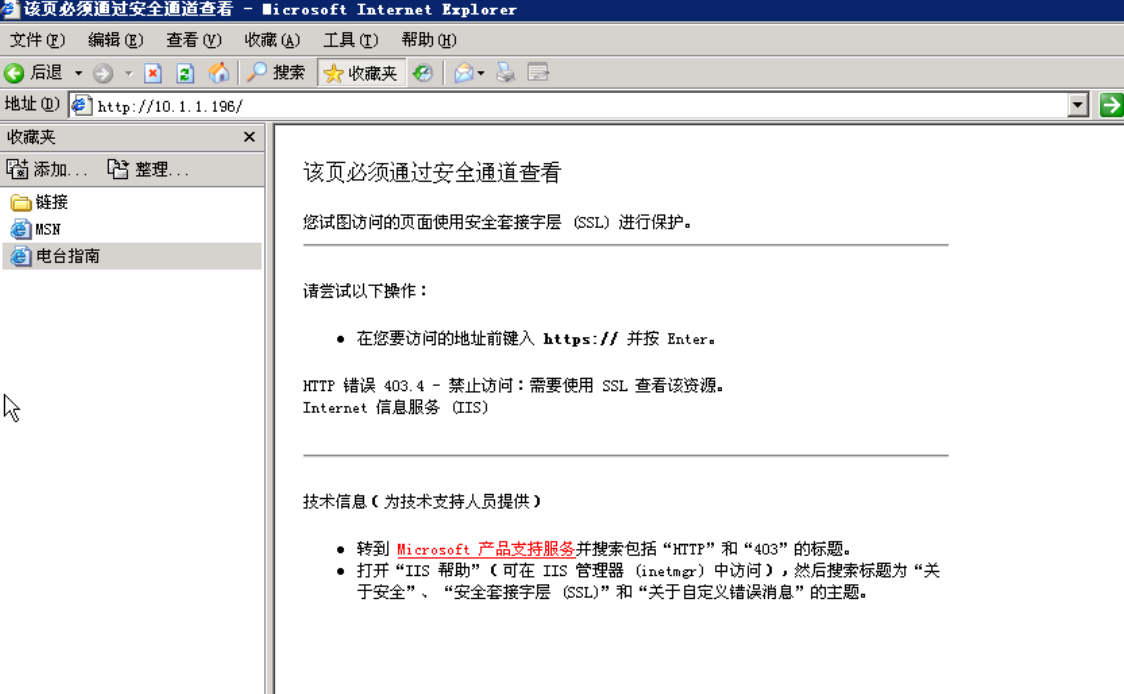Open the 查看(V) menu

click(194, 40)
